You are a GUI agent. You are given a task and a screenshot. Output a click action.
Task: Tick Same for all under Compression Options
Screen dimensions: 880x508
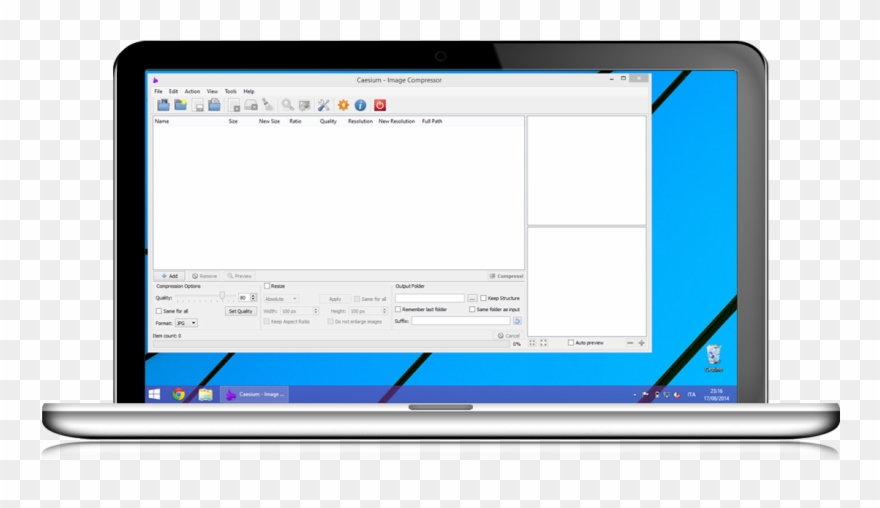[158, 311]
